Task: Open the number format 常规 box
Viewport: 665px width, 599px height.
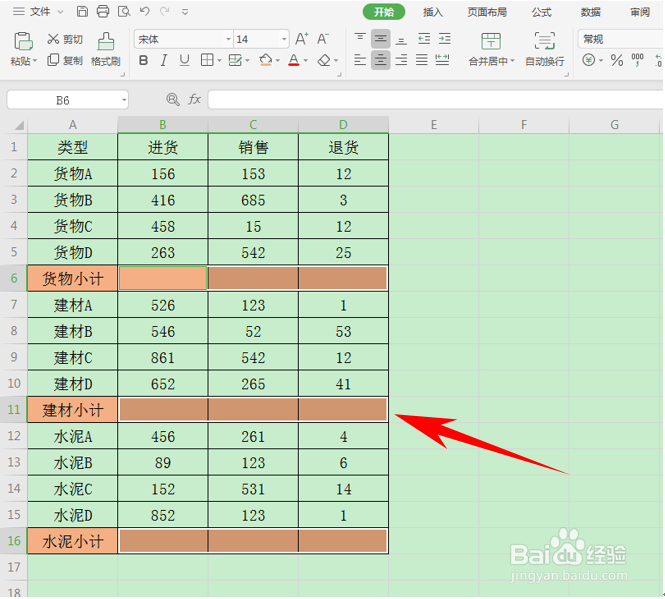Action: pos(620,39)
